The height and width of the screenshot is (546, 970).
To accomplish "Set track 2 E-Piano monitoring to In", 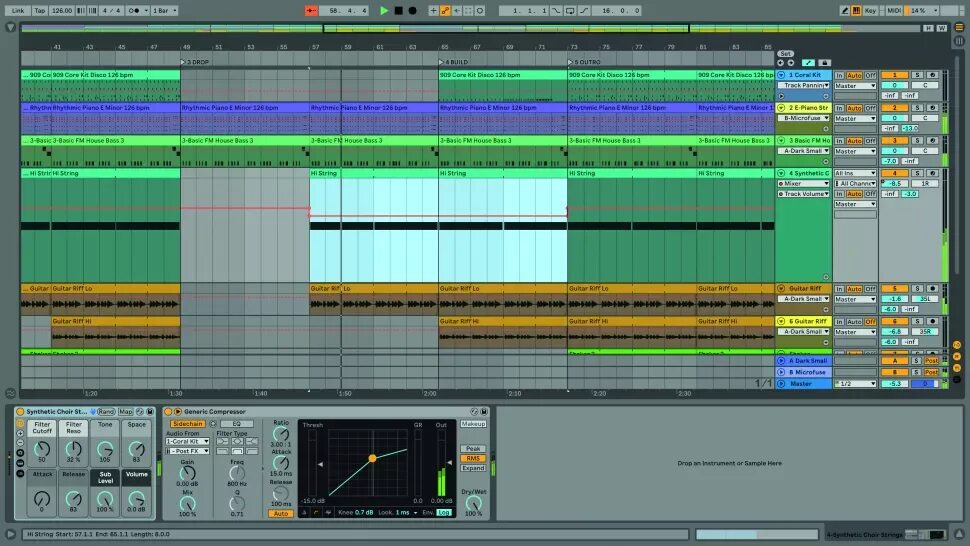I will pyautogui.click(x=839, y=108).
